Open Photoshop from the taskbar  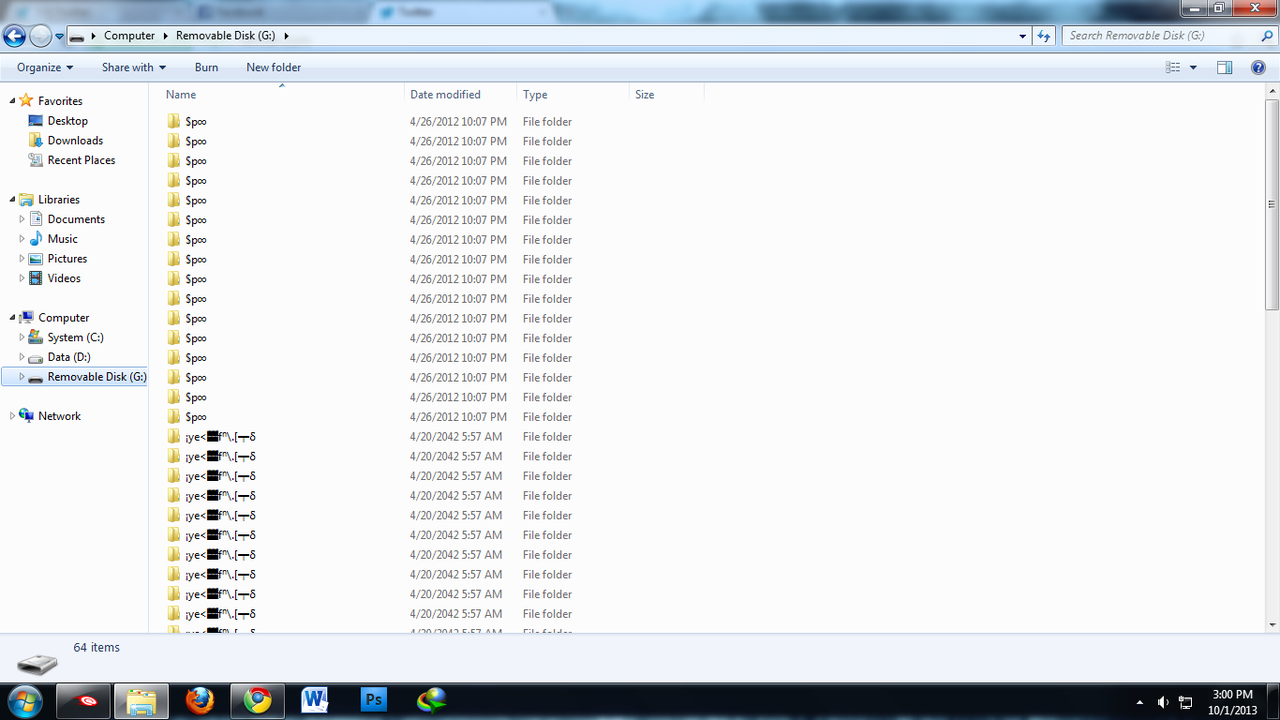coord(373,701)
